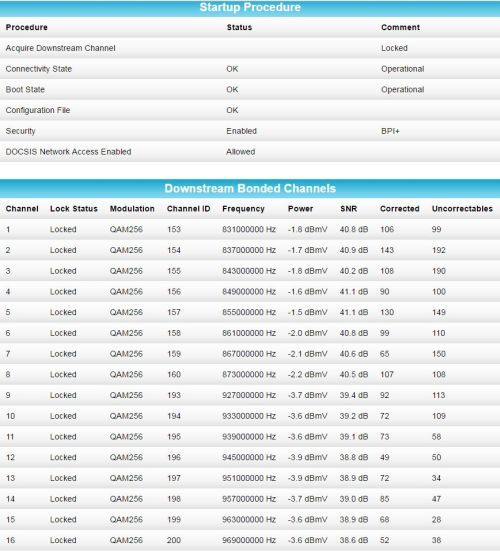Select the DOCSIS Network Access Enabled label
Viewport: 500px width, 554px height.
coord(68,152)
